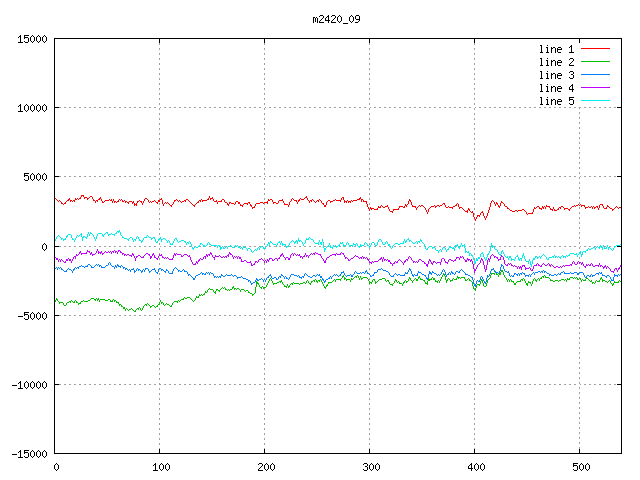Click the y-axis label 15000

(32, 39)
